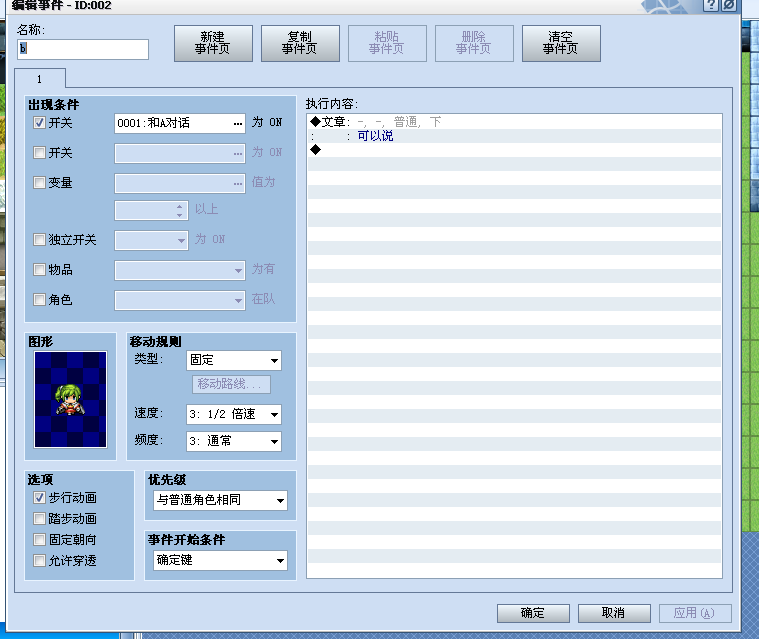
Task: Toggle the 步行动画 option
Action: [x=39, y=498]
